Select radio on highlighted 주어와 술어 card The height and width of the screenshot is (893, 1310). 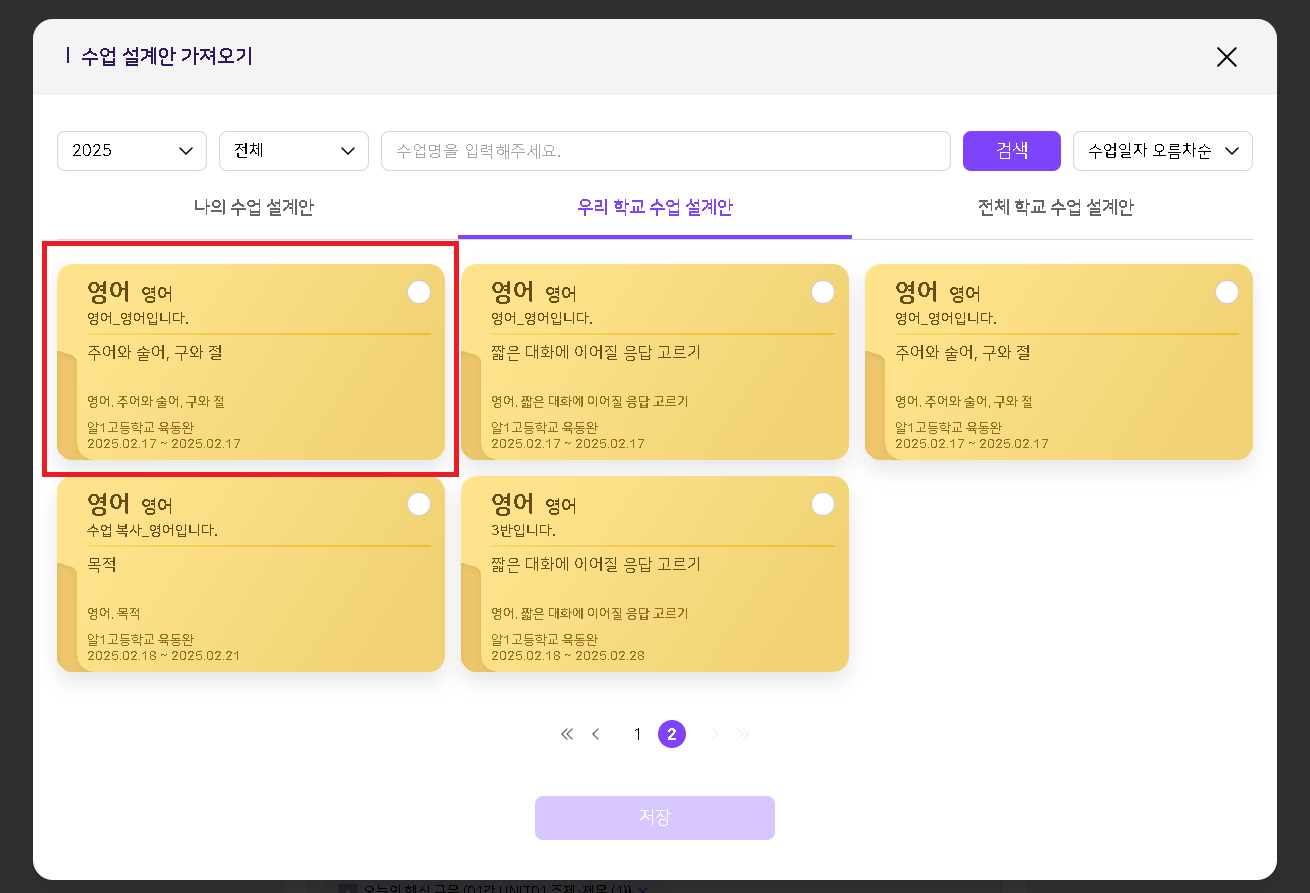(419, 292)
